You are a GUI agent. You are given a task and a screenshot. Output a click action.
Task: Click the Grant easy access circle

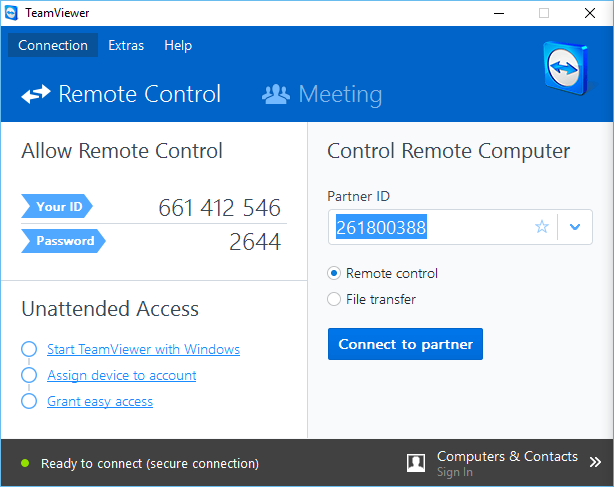(29, 401)
